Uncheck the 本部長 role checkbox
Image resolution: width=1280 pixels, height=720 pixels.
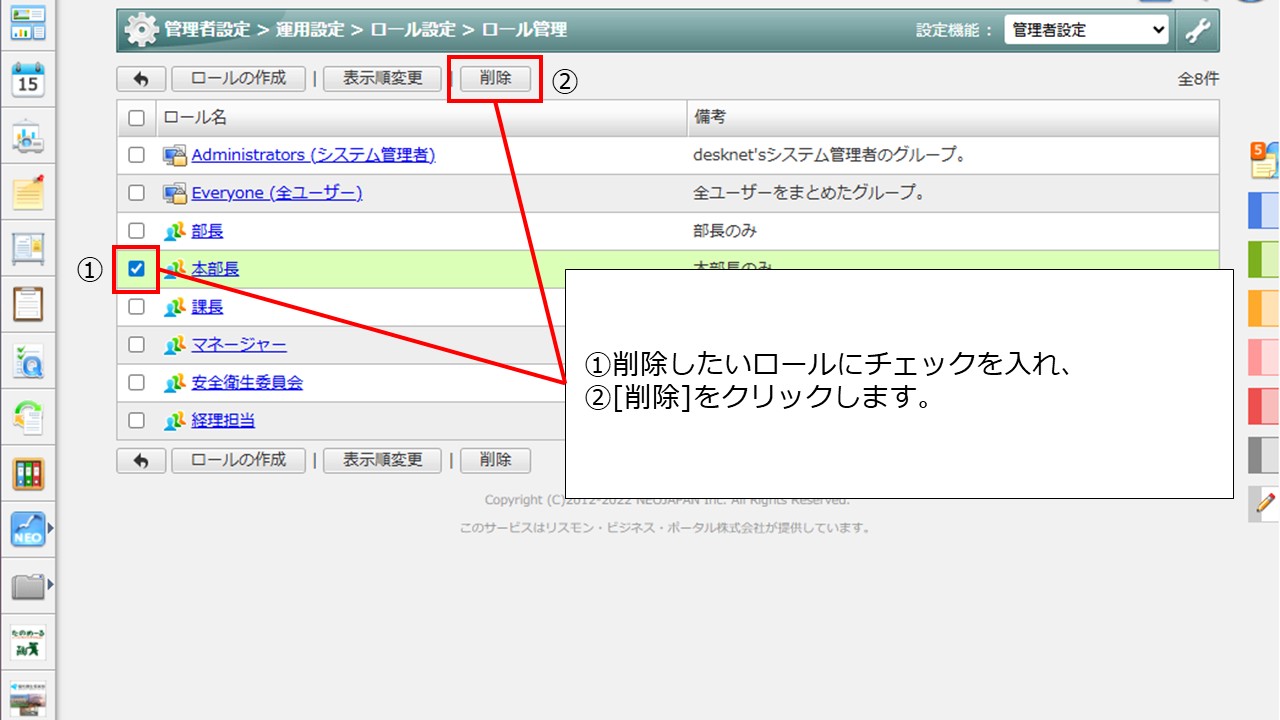point(137,269)
